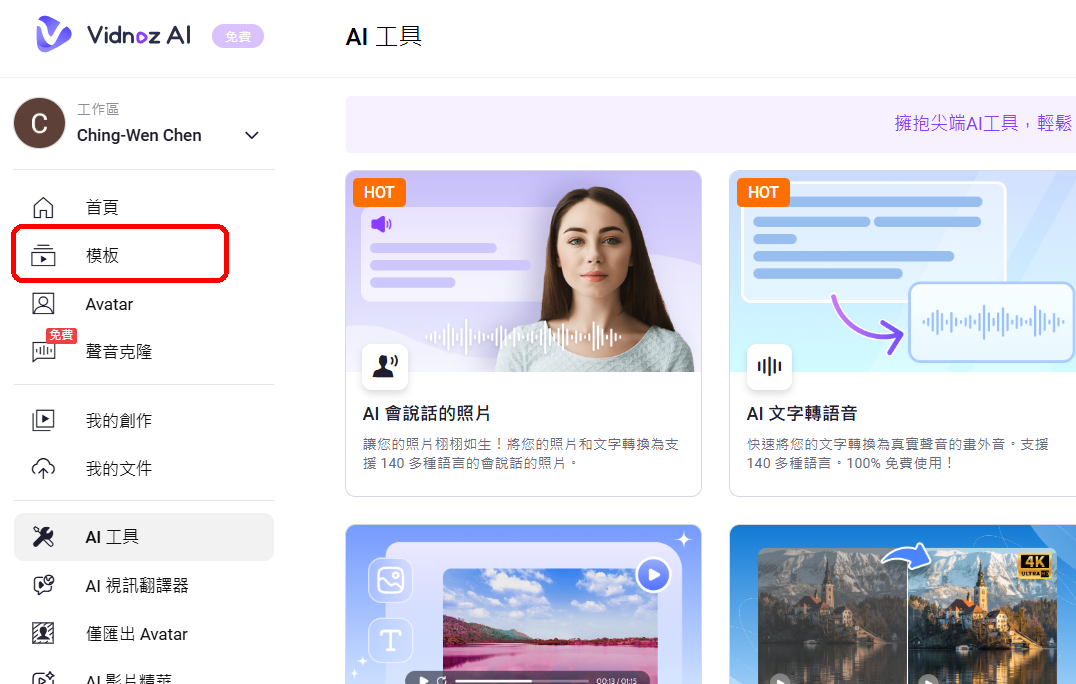Click the Vidnoz AI brand name text
Viewport: 1076px width, 684px height.
click(139, 35)
